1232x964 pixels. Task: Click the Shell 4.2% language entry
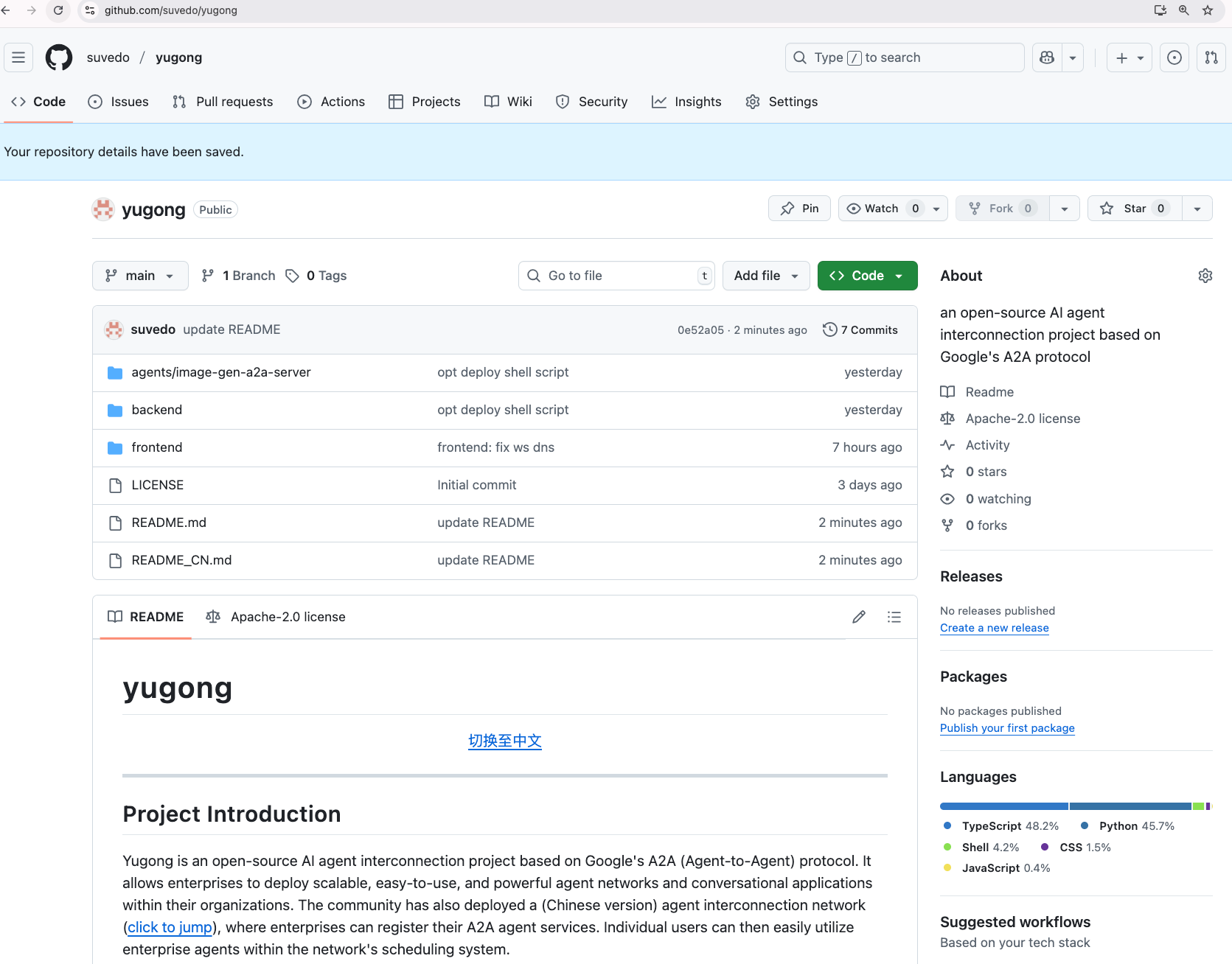(x=981, y=848)
